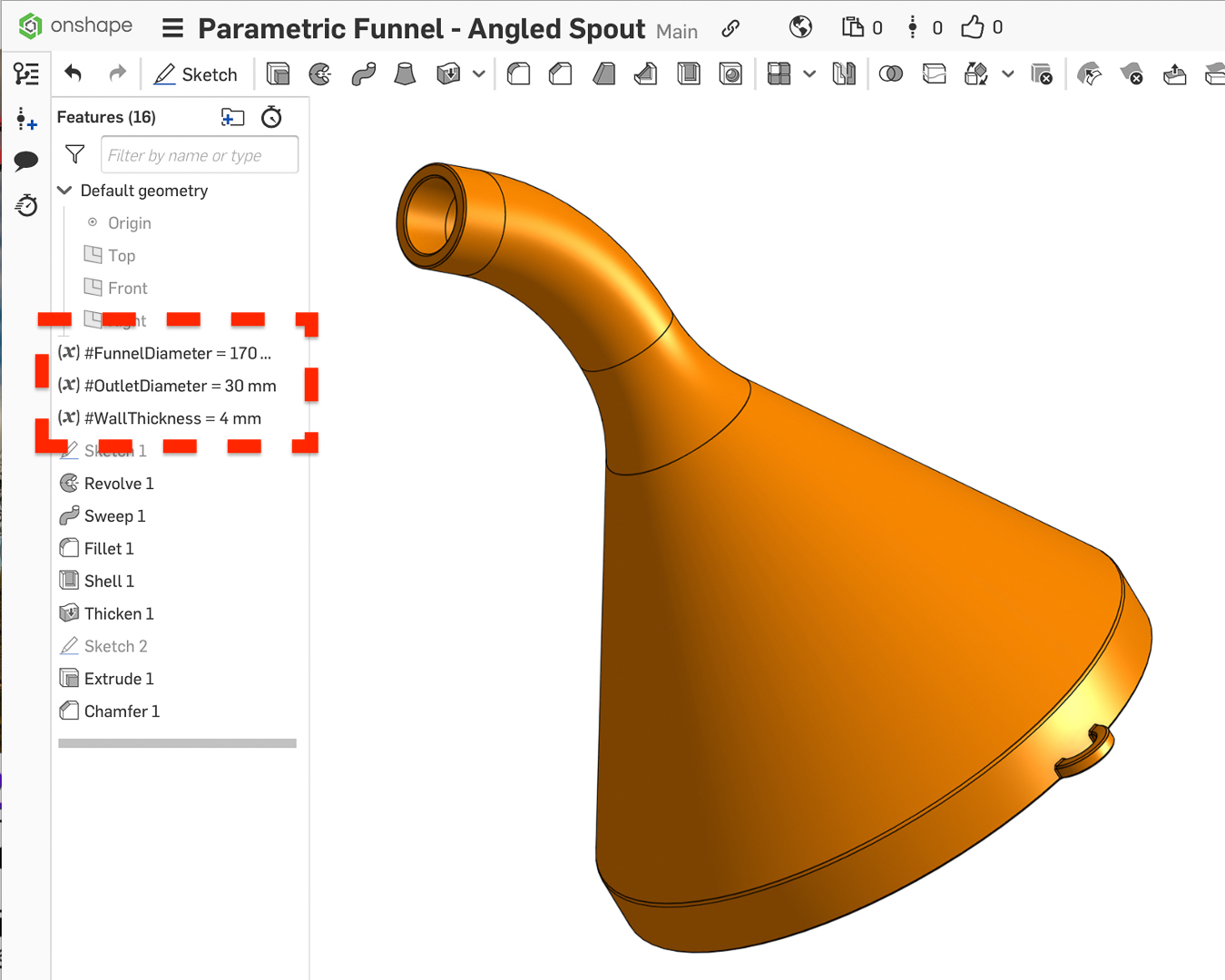
Task: Select the Chamfer tool
Action: pyautogui.click(x=560, y=74)
